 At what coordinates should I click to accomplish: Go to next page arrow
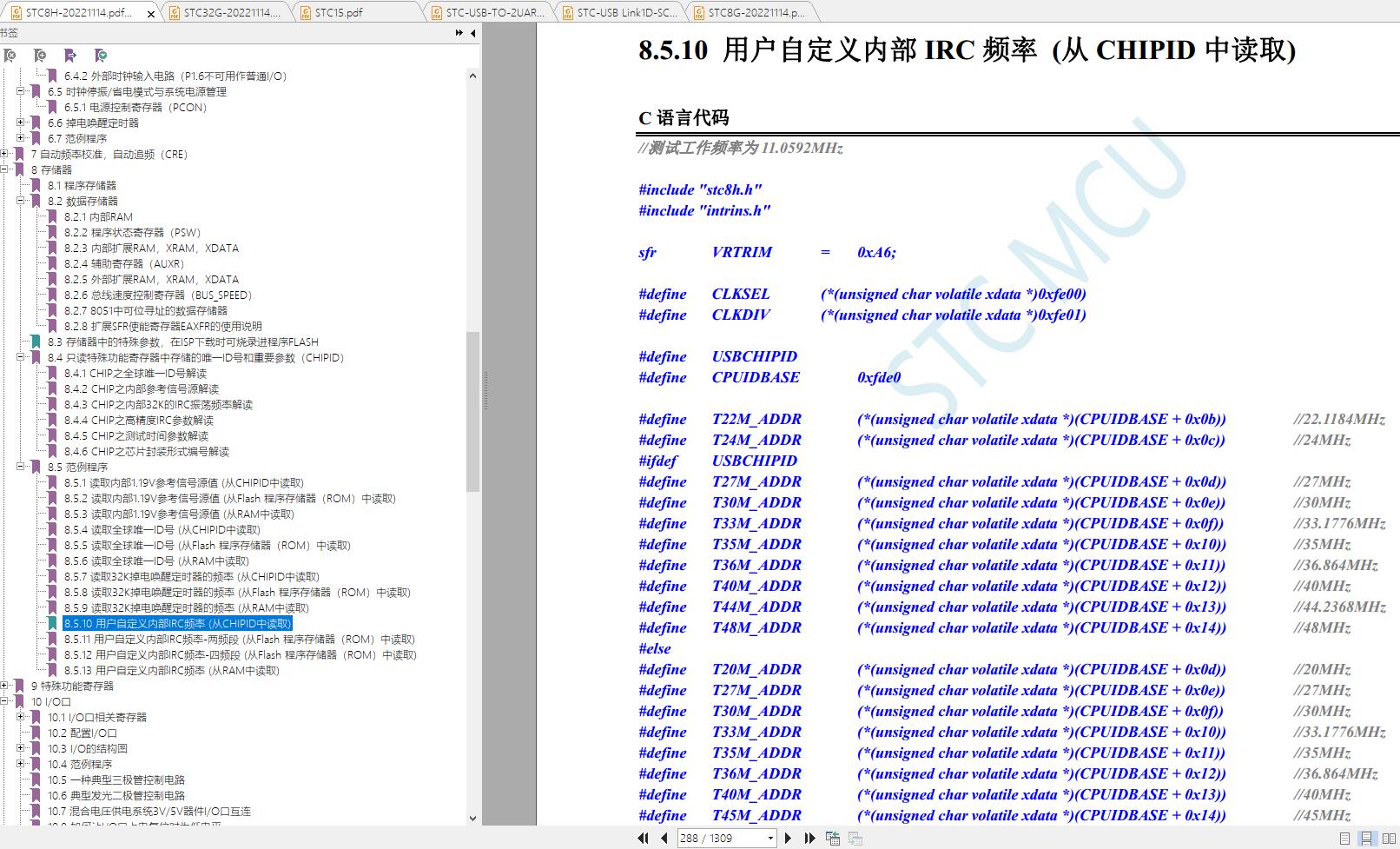[788, 838]
